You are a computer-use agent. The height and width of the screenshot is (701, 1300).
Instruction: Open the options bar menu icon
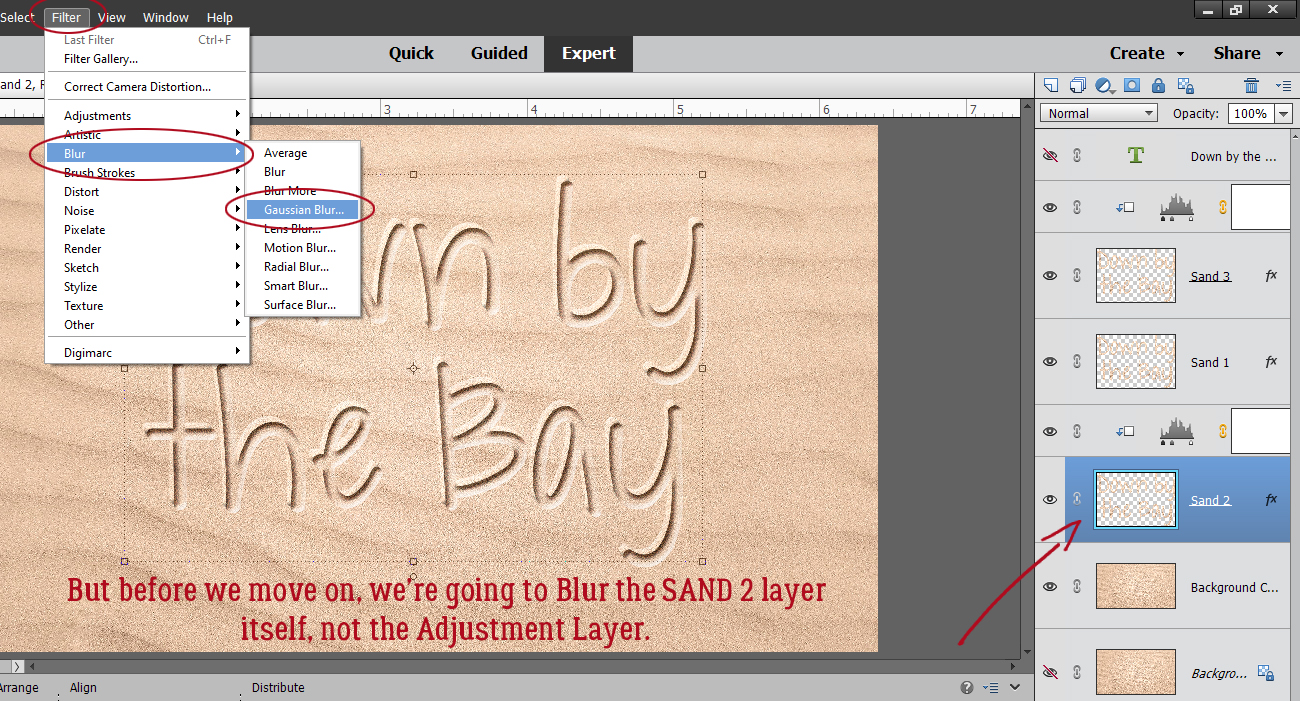(990, 688)
